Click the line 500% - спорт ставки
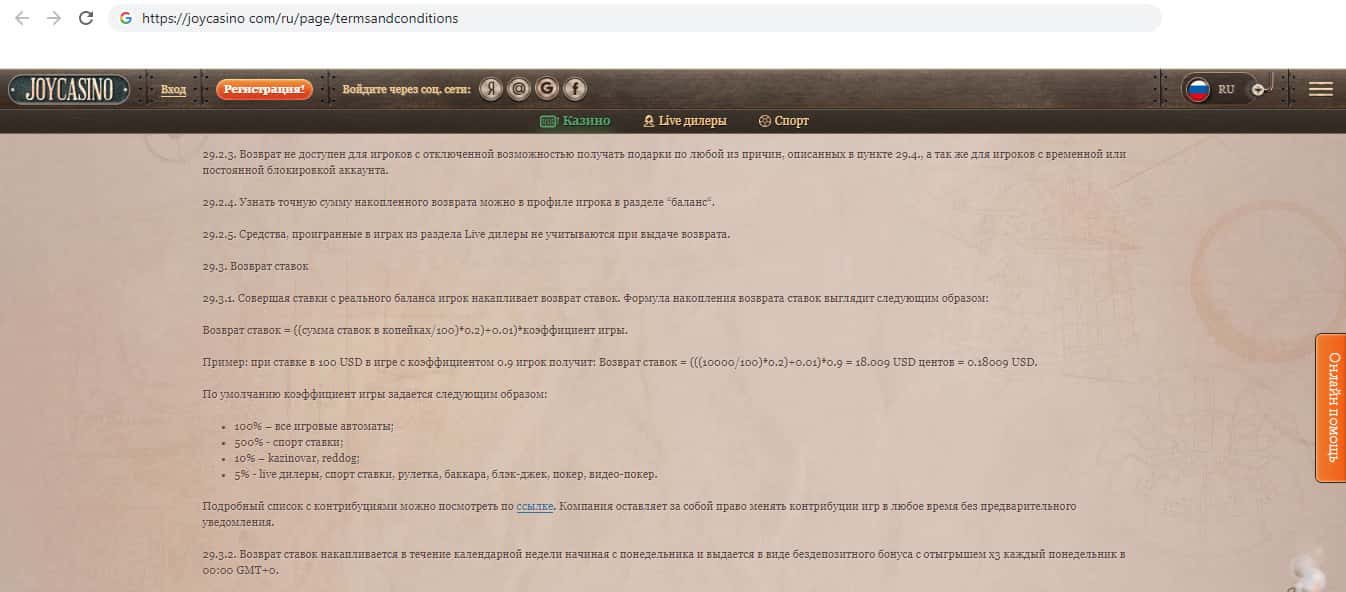The image size is (1346, 592). 289,442
